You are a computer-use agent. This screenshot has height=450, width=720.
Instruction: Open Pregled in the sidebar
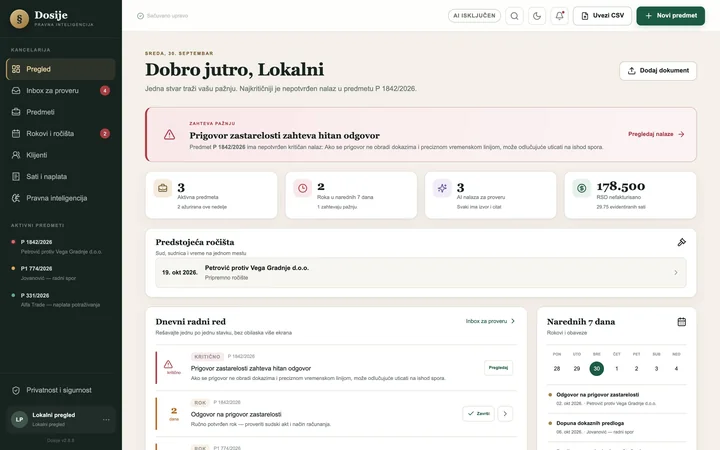pos(61,69)
